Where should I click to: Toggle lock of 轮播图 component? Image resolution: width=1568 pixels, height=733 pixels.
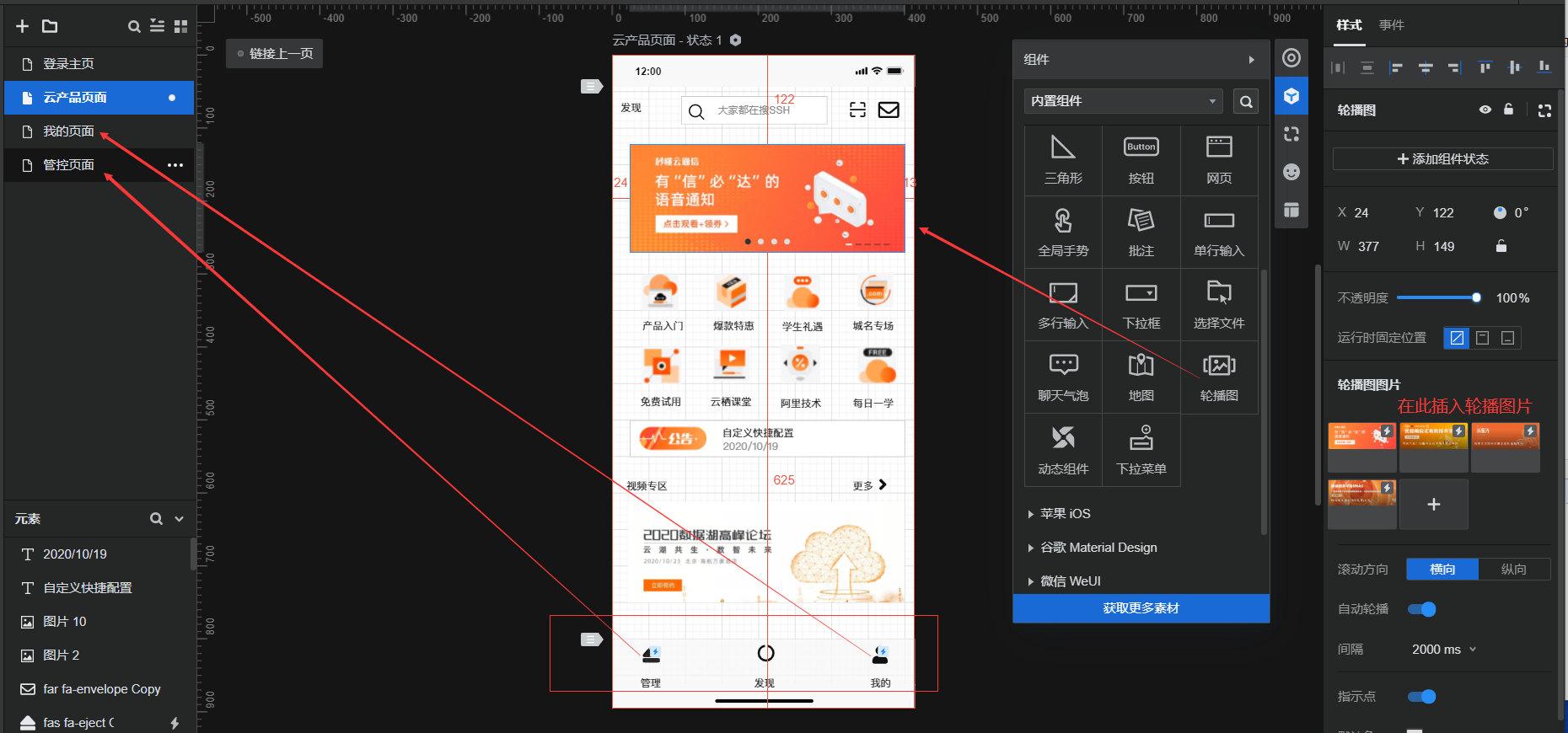click(1509, 110)
